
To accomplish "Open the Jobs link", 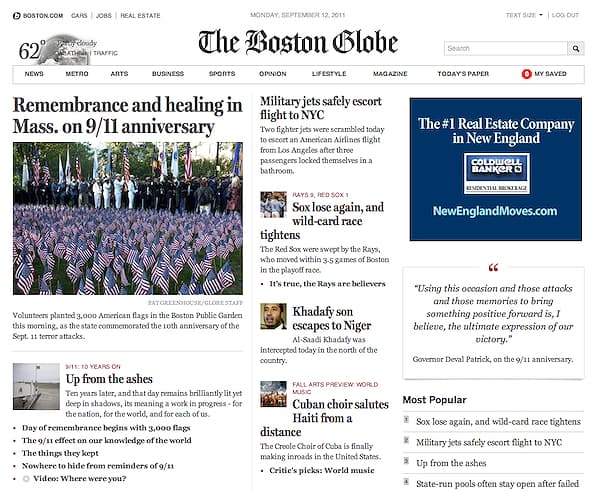I will point(104,16).
